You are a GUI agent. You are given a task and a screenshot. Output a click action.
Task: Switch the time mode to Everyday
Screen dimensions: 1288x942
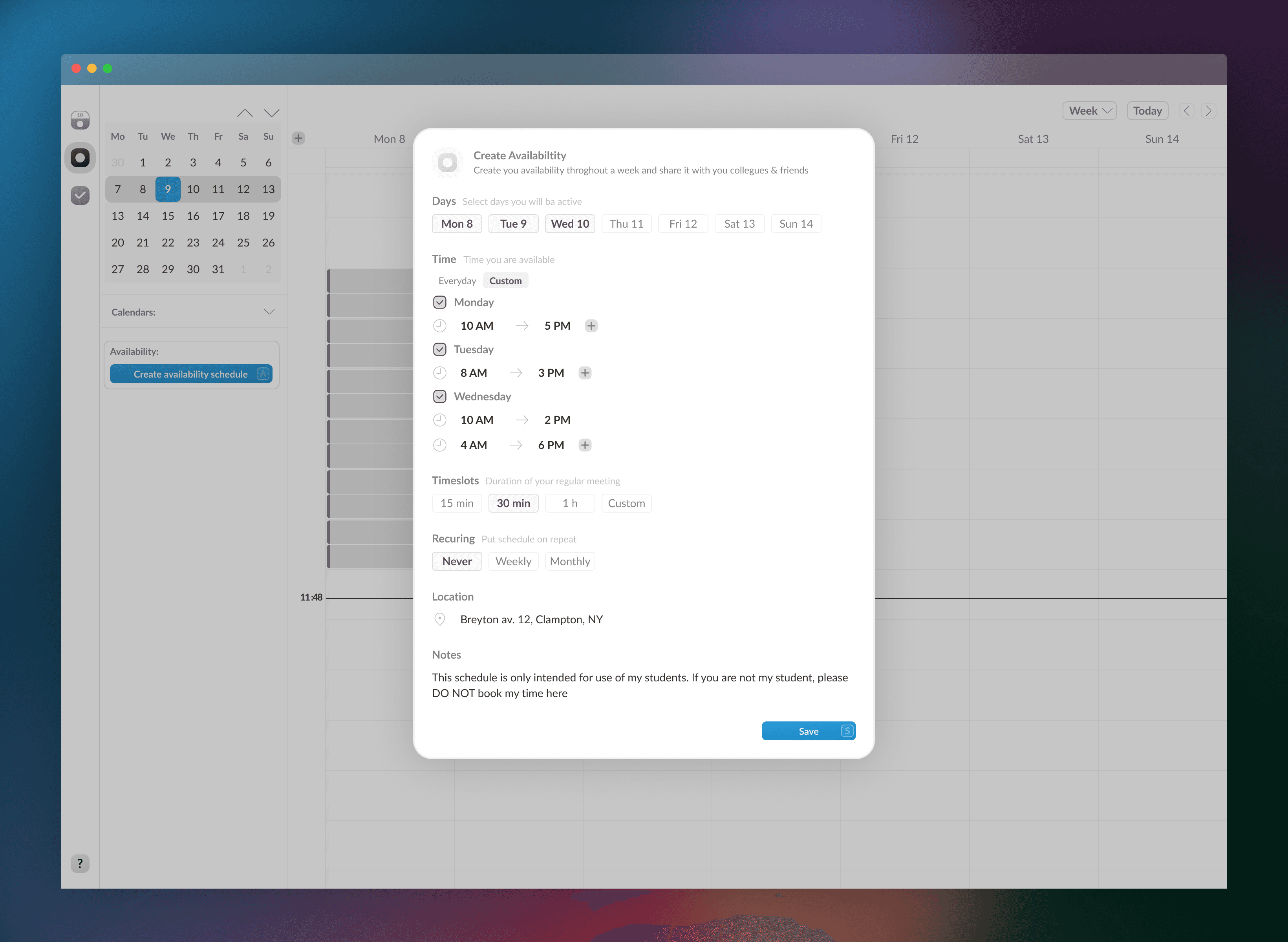tap(457, 281)
